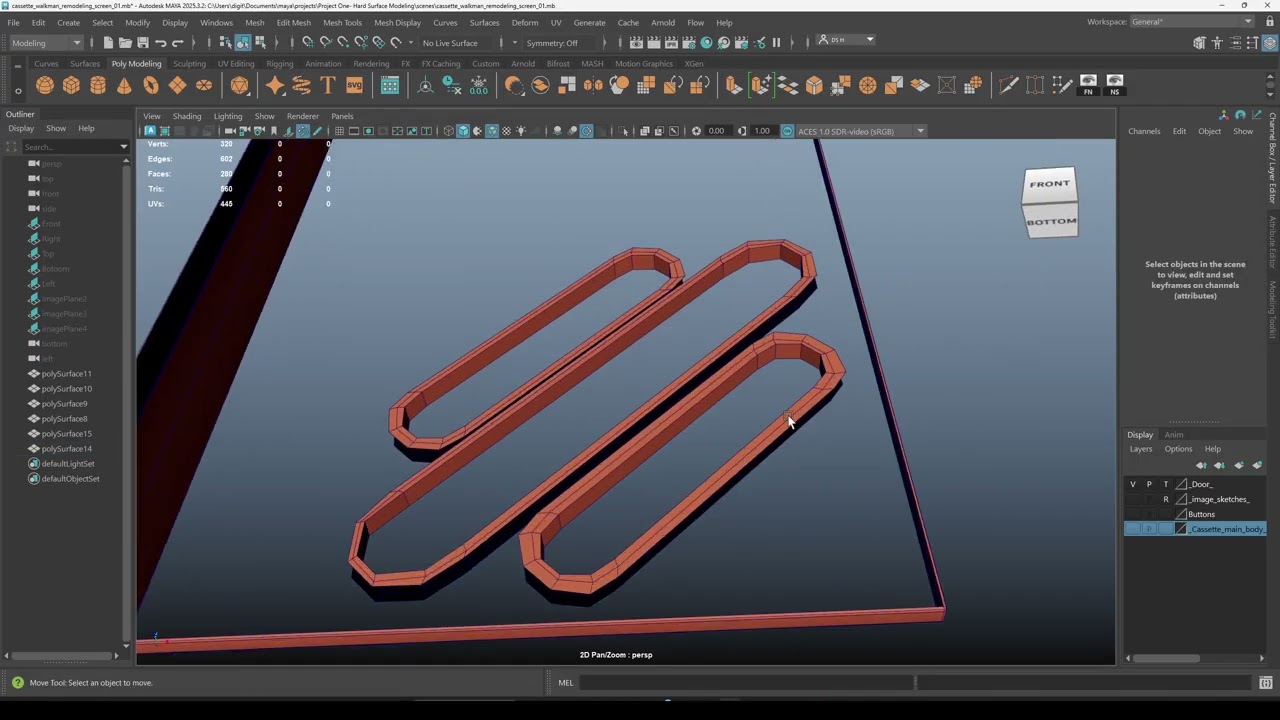Toggle R display type of _image_sketches_ layer

[x=1165, y=499]
